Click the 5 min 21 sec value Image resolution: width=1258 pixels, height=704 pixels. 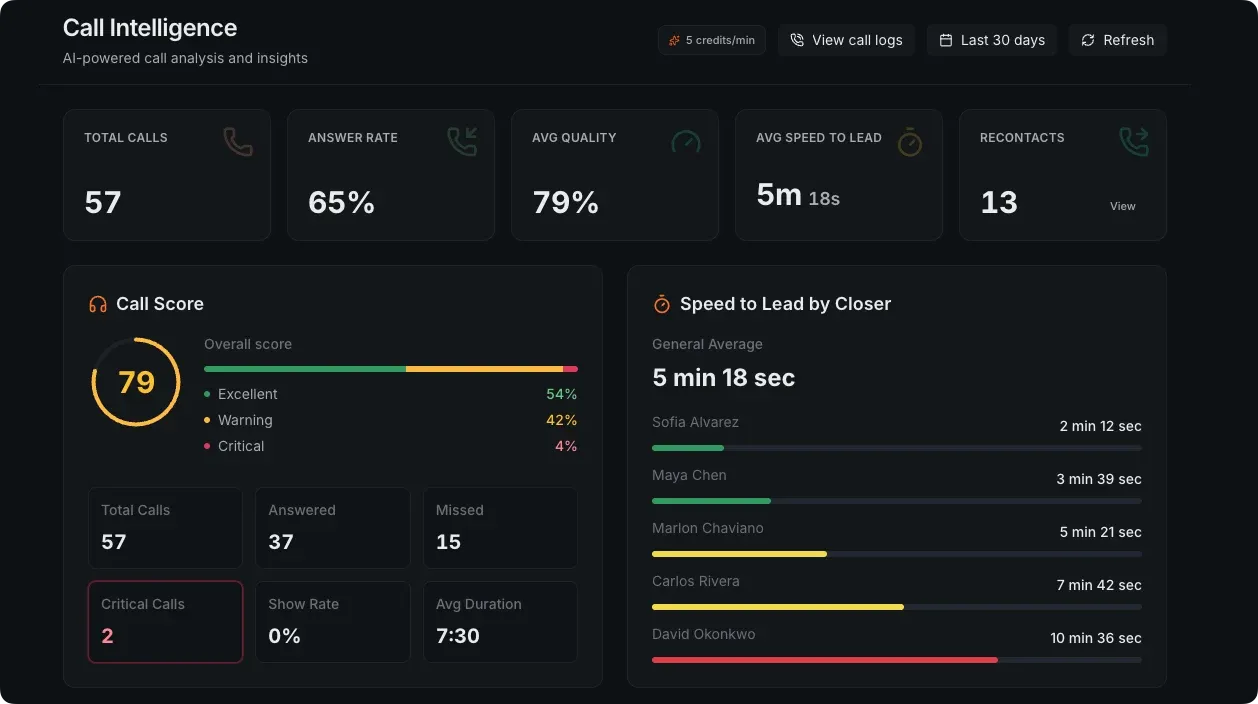pos(1100,532)
